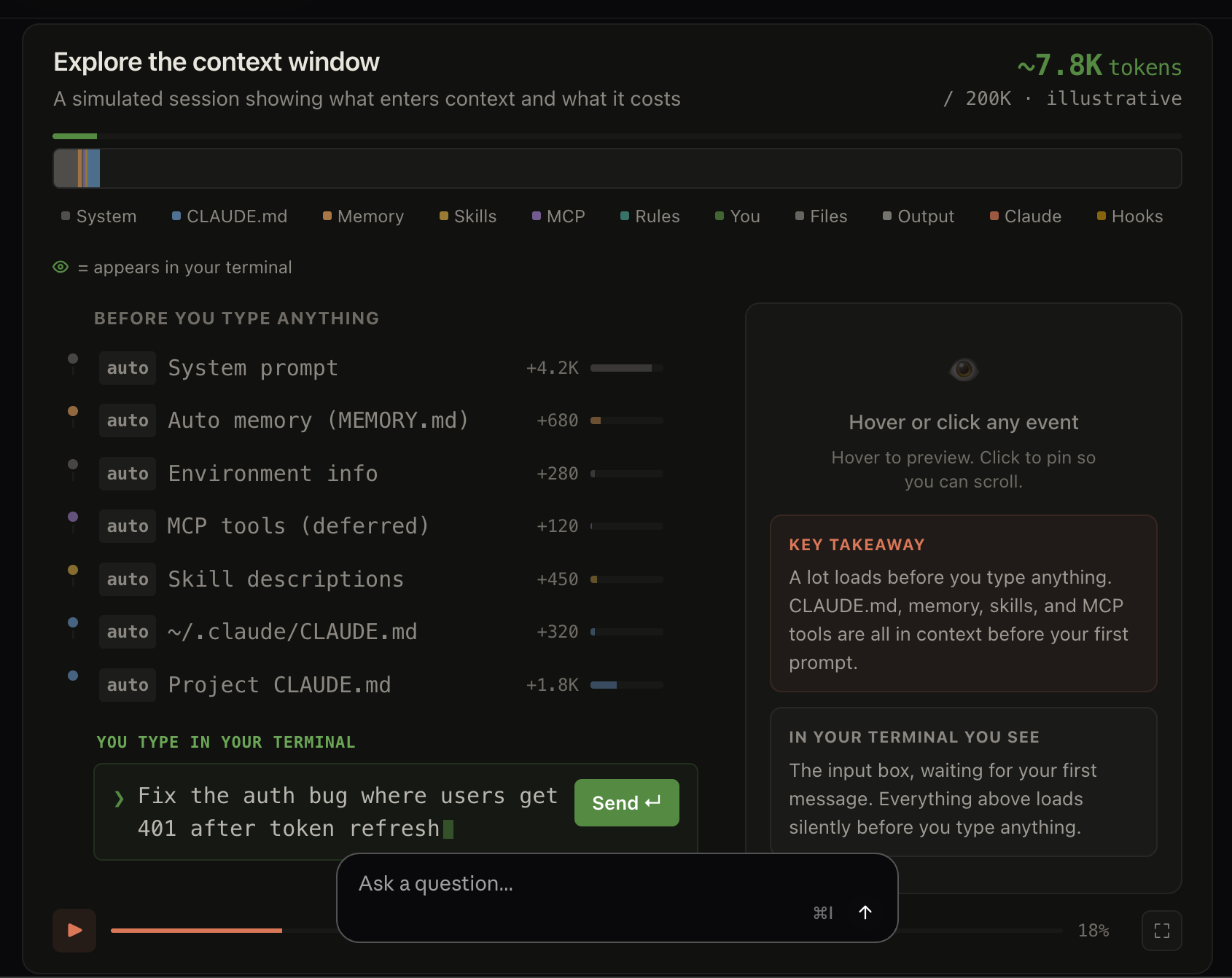Click the 'YOU TYPE IN YOUR TERMINAL' header
Screen dimensions: 1232x978
coord(226,742)
